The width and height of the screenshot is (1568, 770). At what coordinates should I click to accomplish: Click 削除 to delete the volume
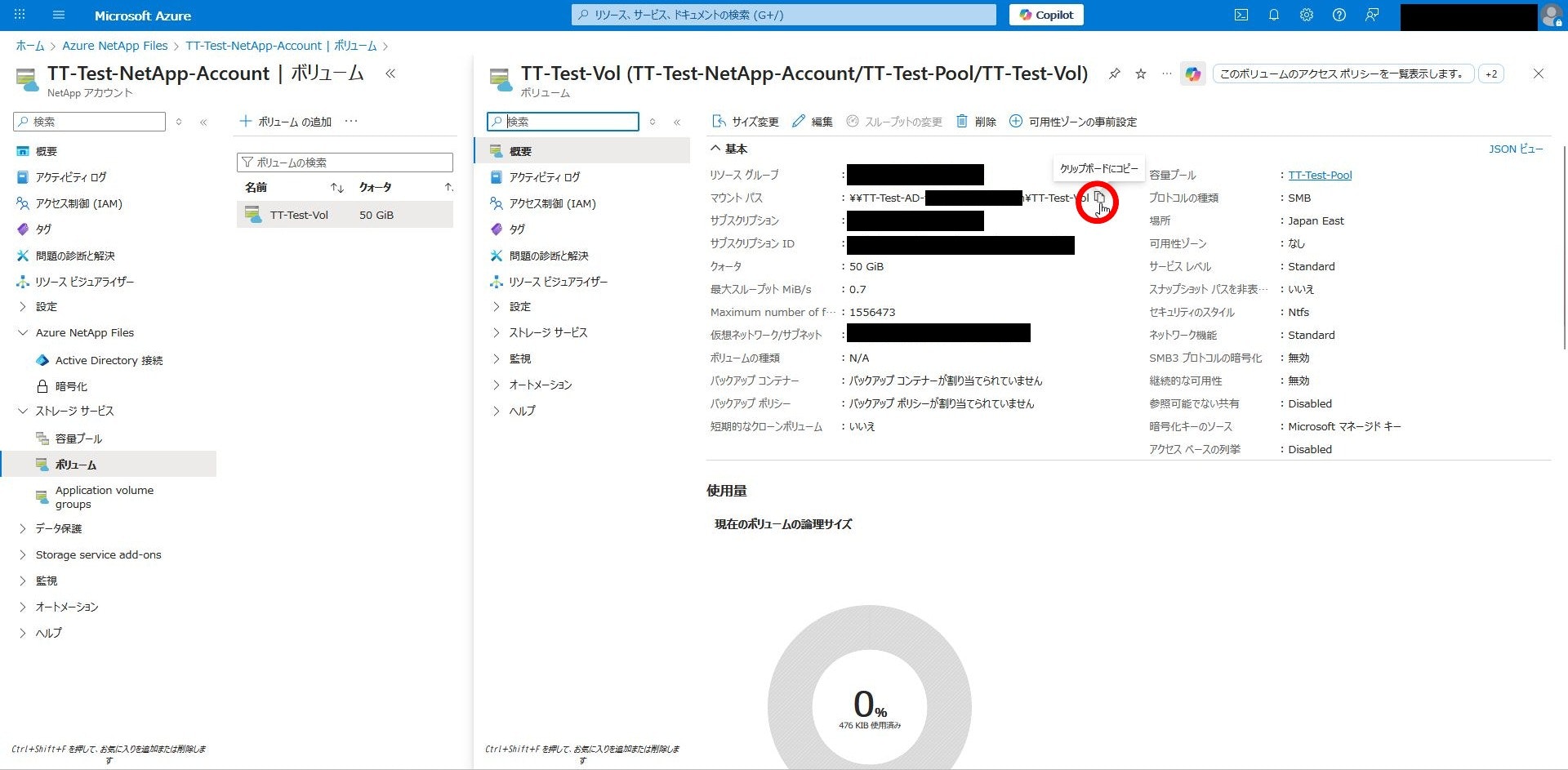tap(976, 122)
